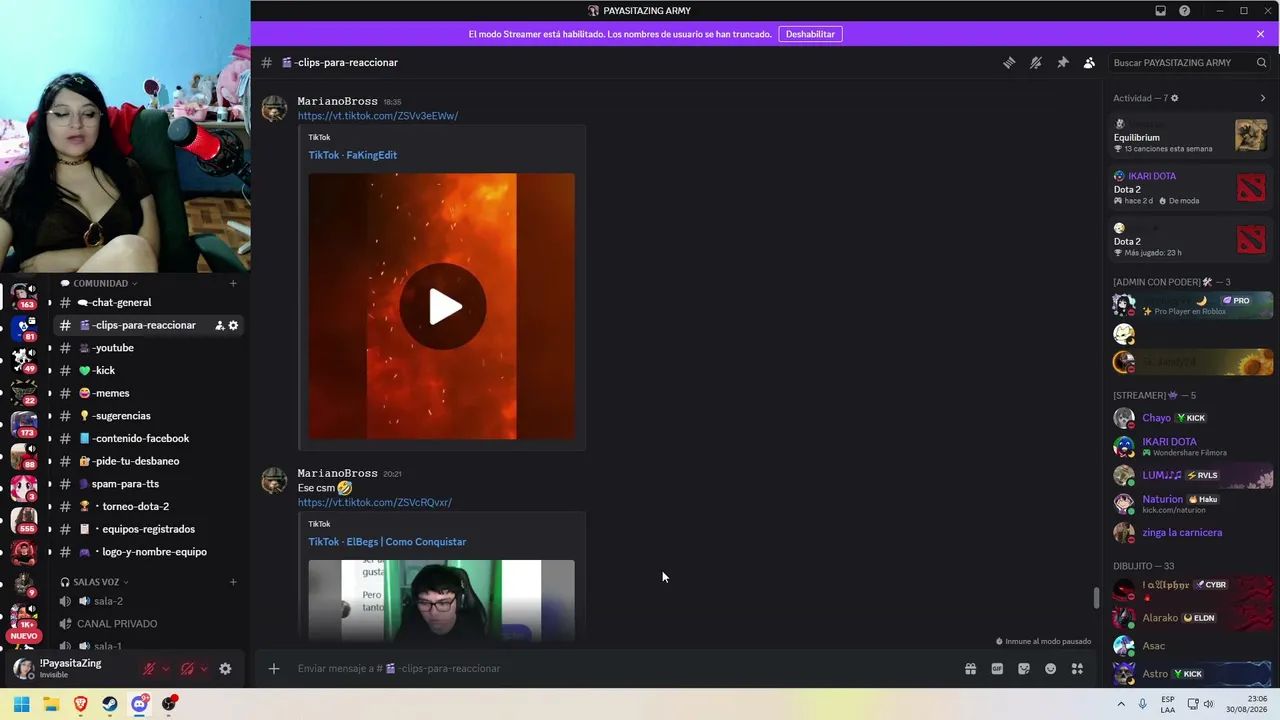Add a channel to COMUNIDAD with plus icon
The width and height of the screenshot is (1280, 720).
(233, 283)
